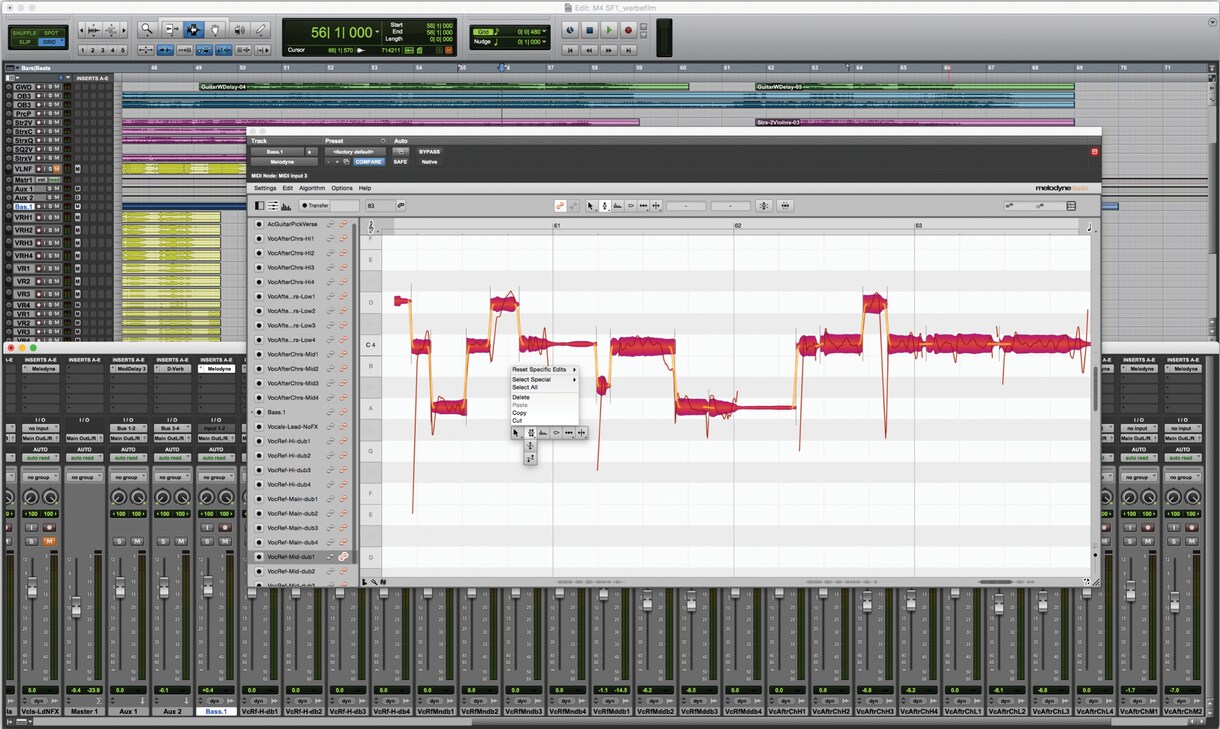Toggle Grid edit mode
1220x729 pixels.
click(x=51, y=42)
